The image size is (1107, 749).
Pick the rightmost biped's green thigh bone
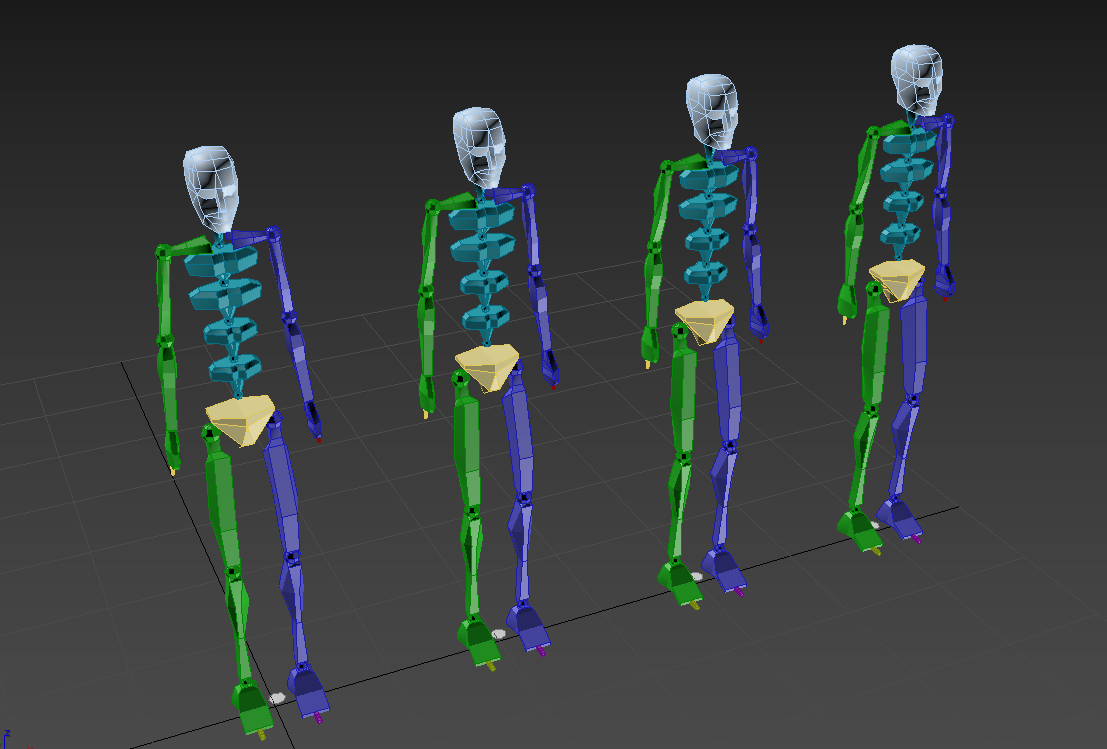pos(875,350)
